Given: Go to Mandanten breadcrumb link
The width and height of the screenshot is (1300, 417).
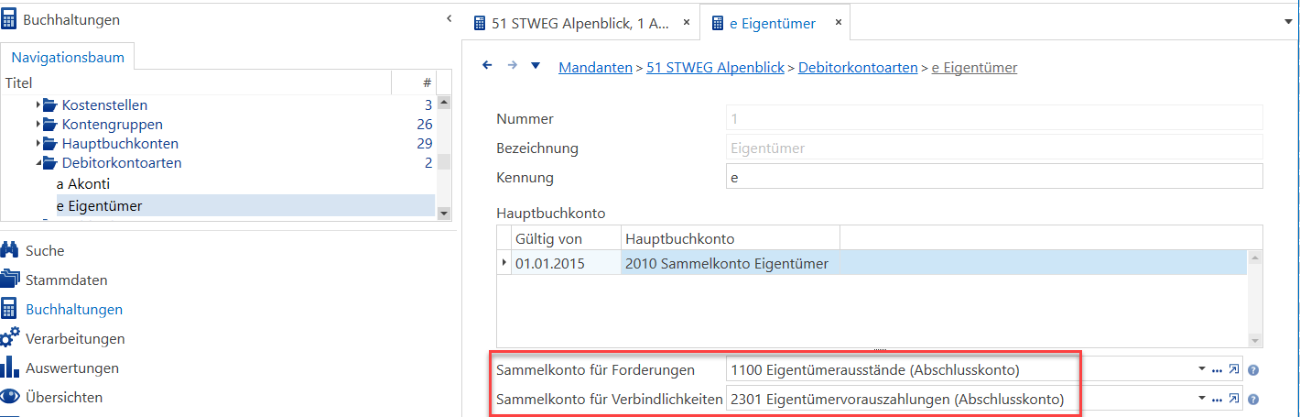Looking at the screenshot, I should [596, 68].
